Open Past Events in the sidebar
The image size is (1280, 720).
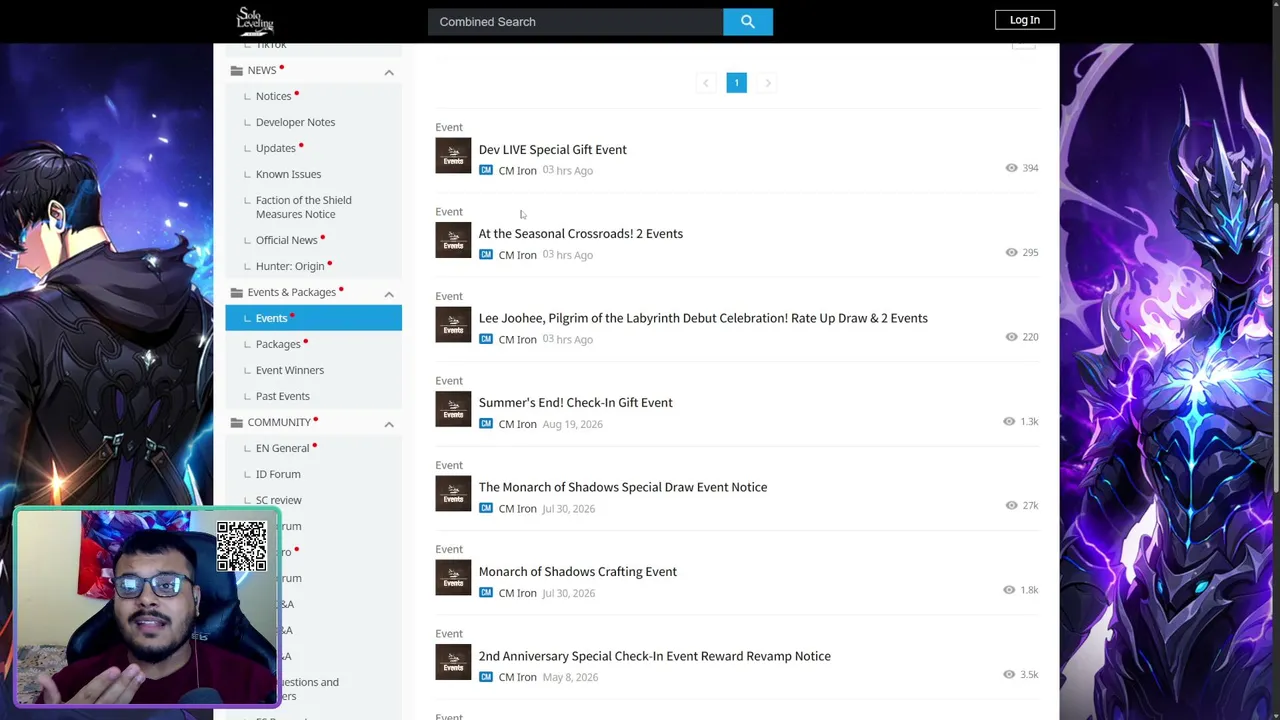coord(283,396)
